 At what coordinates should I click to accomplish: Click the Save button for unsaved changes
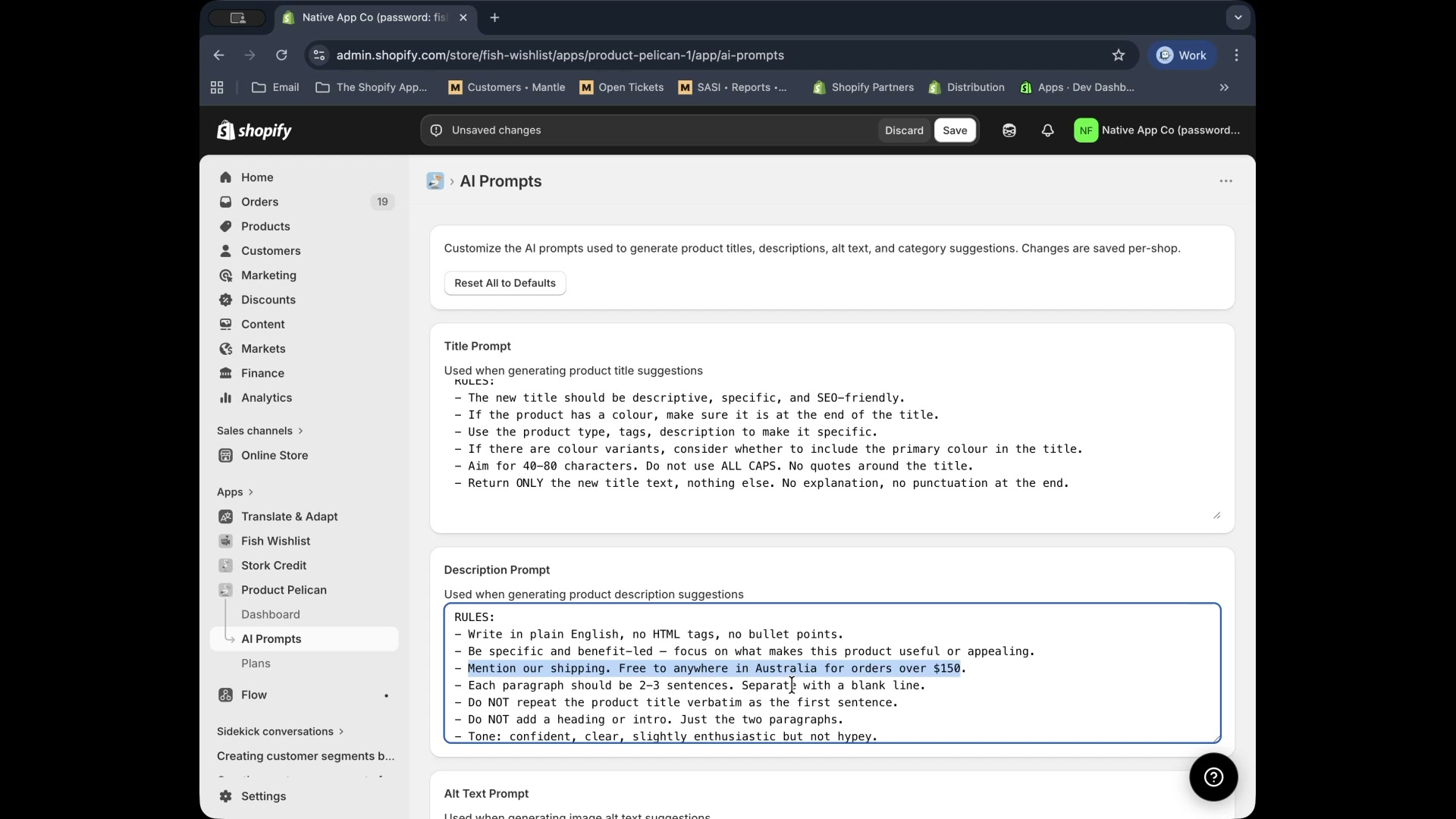tap(955, 130)
